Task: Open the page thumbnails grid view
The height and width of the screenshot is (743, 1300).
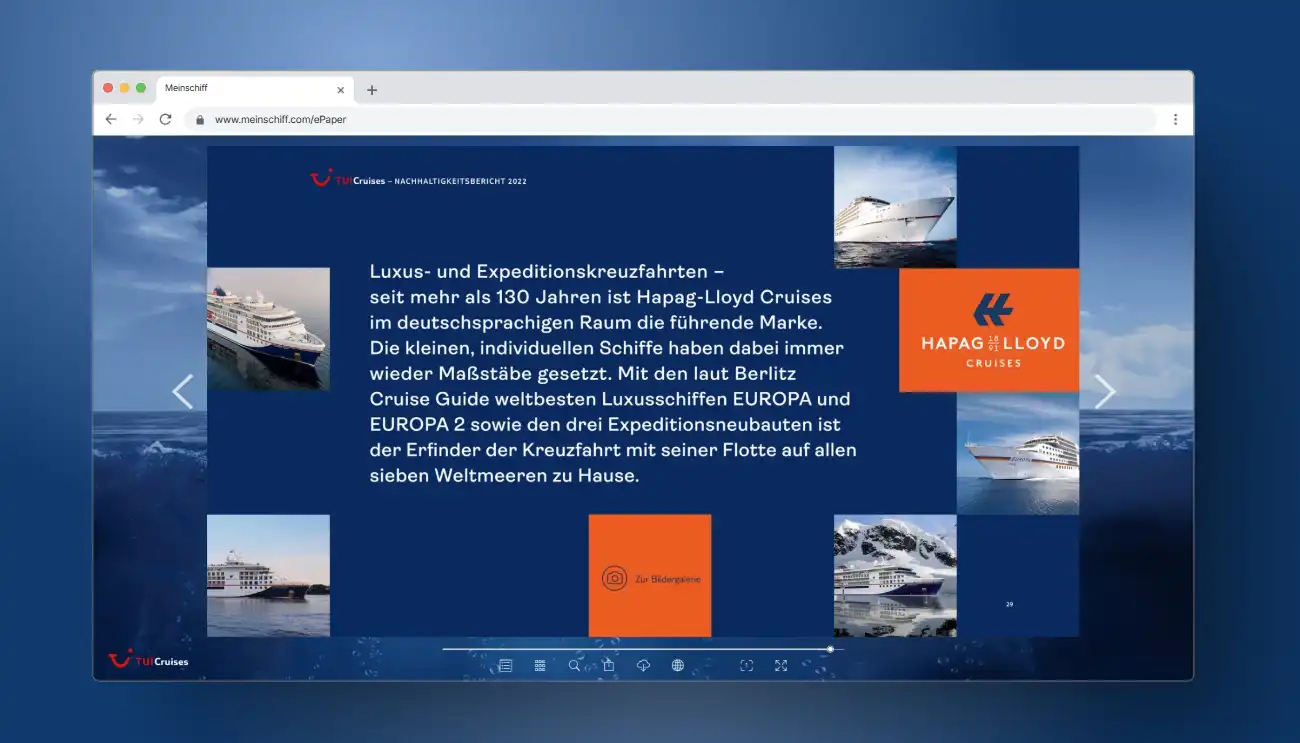Action: (540, 665)
